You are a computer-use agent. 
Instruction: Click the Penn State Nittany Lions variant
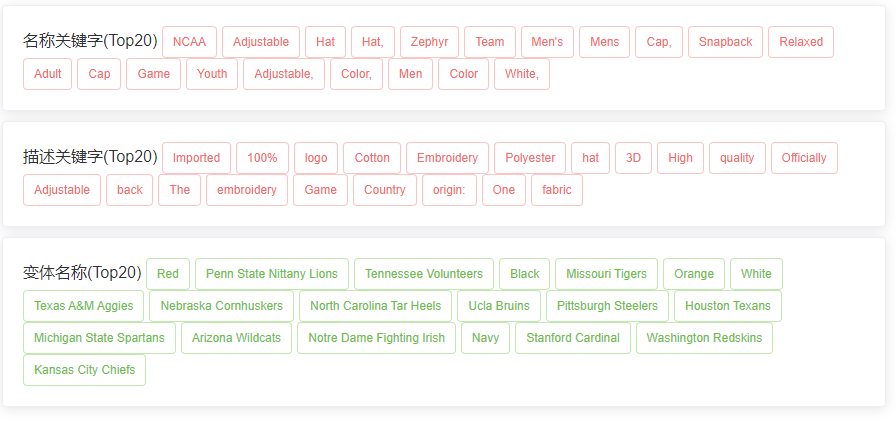point(272,274)
